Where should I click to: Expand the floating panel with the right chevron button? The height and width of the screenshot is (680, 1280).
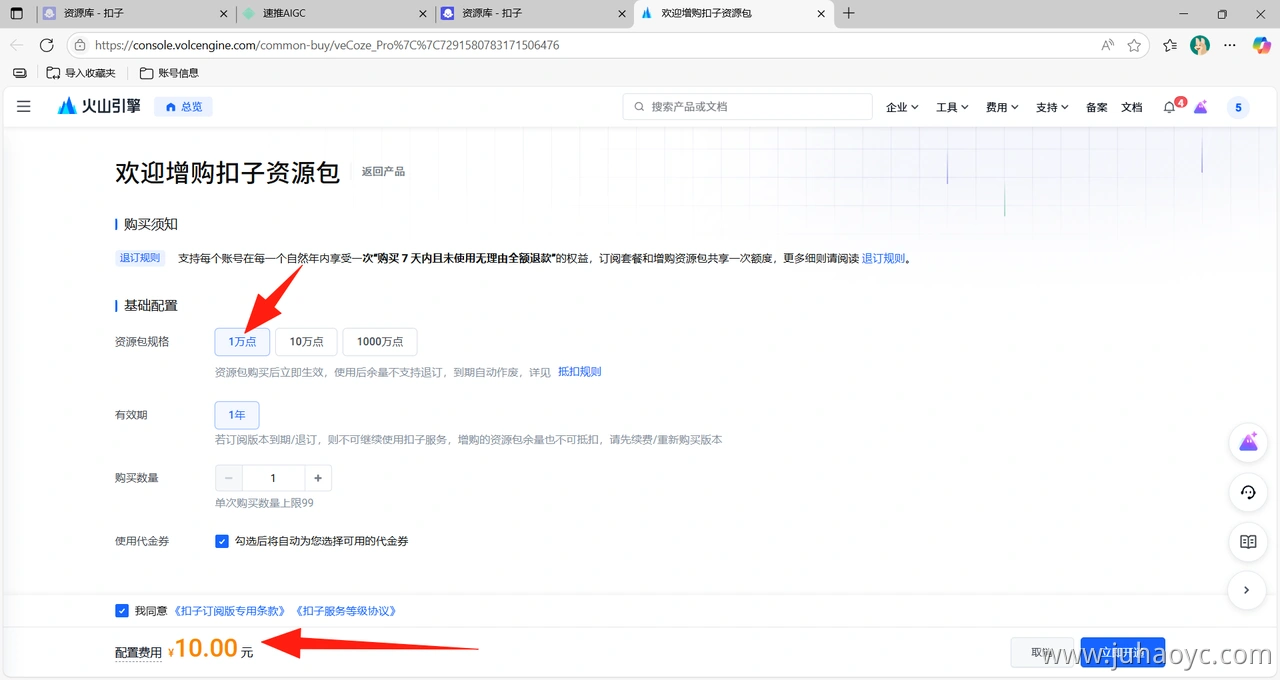coord(1247,590)
